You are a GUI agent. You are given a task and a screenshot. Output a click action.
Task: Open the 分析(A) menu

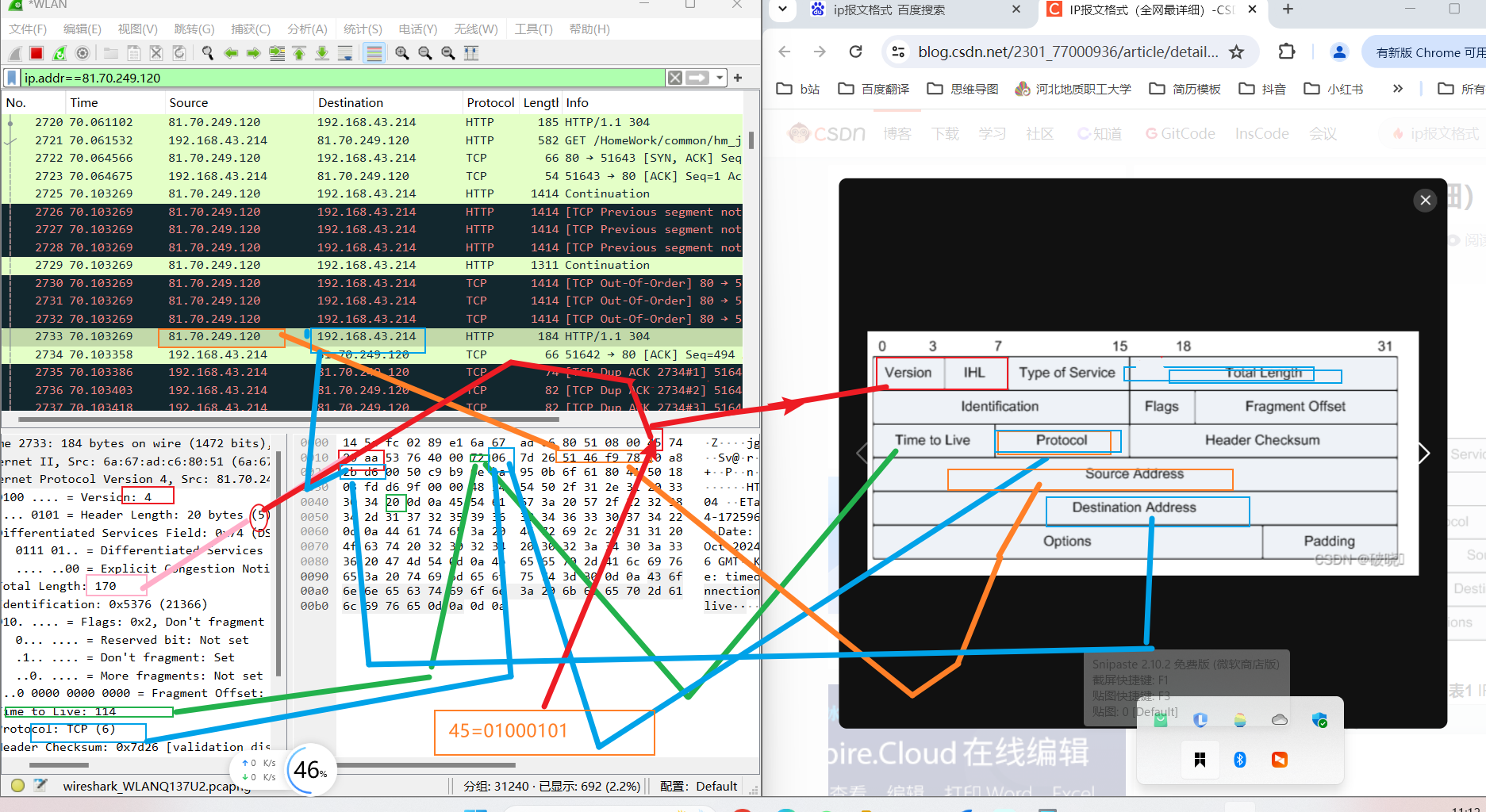click(x=307, y=29)
